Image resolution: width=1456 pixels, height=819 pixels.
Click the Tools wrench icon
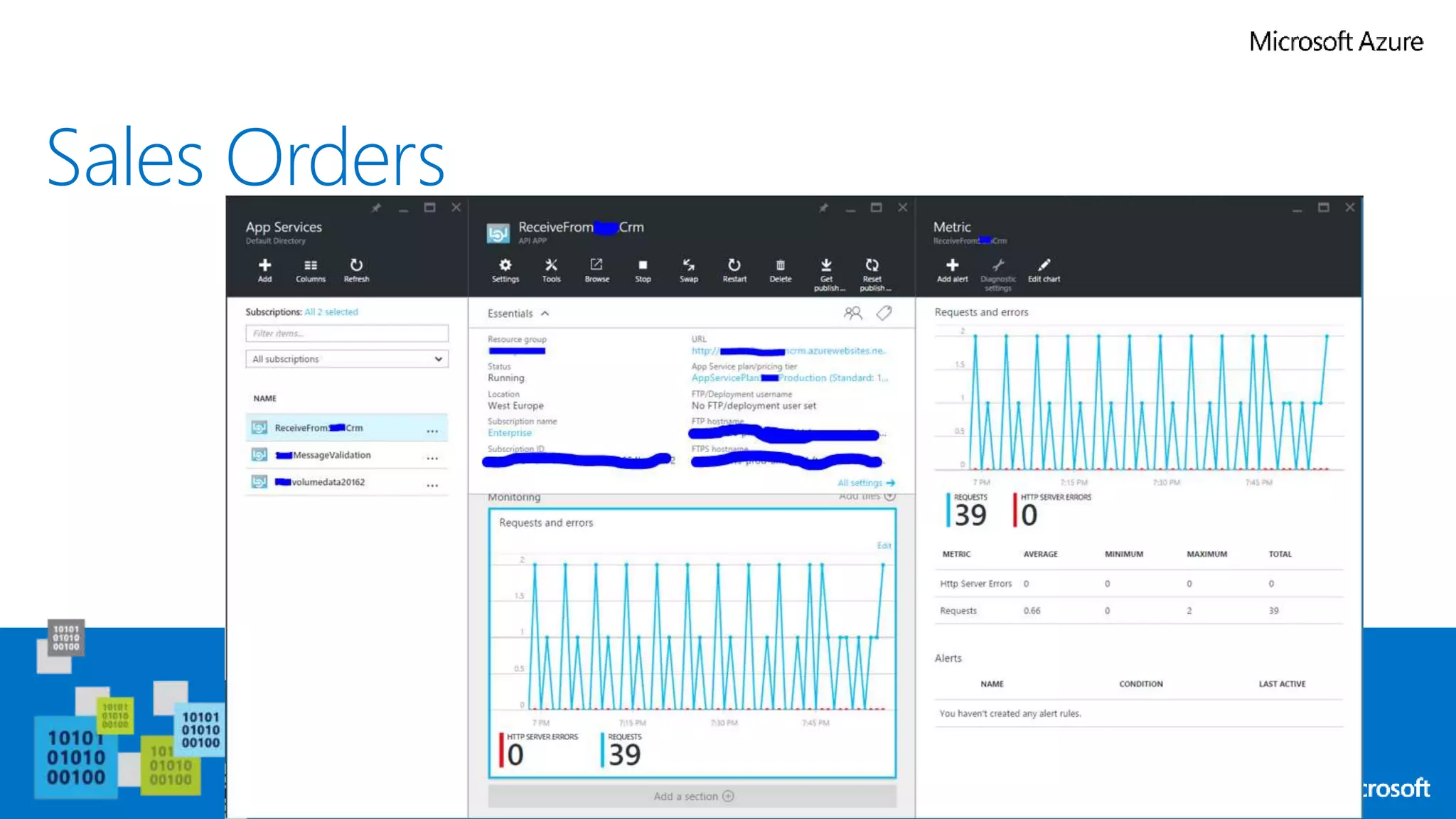pyautogui.click(x=551, y=269)
